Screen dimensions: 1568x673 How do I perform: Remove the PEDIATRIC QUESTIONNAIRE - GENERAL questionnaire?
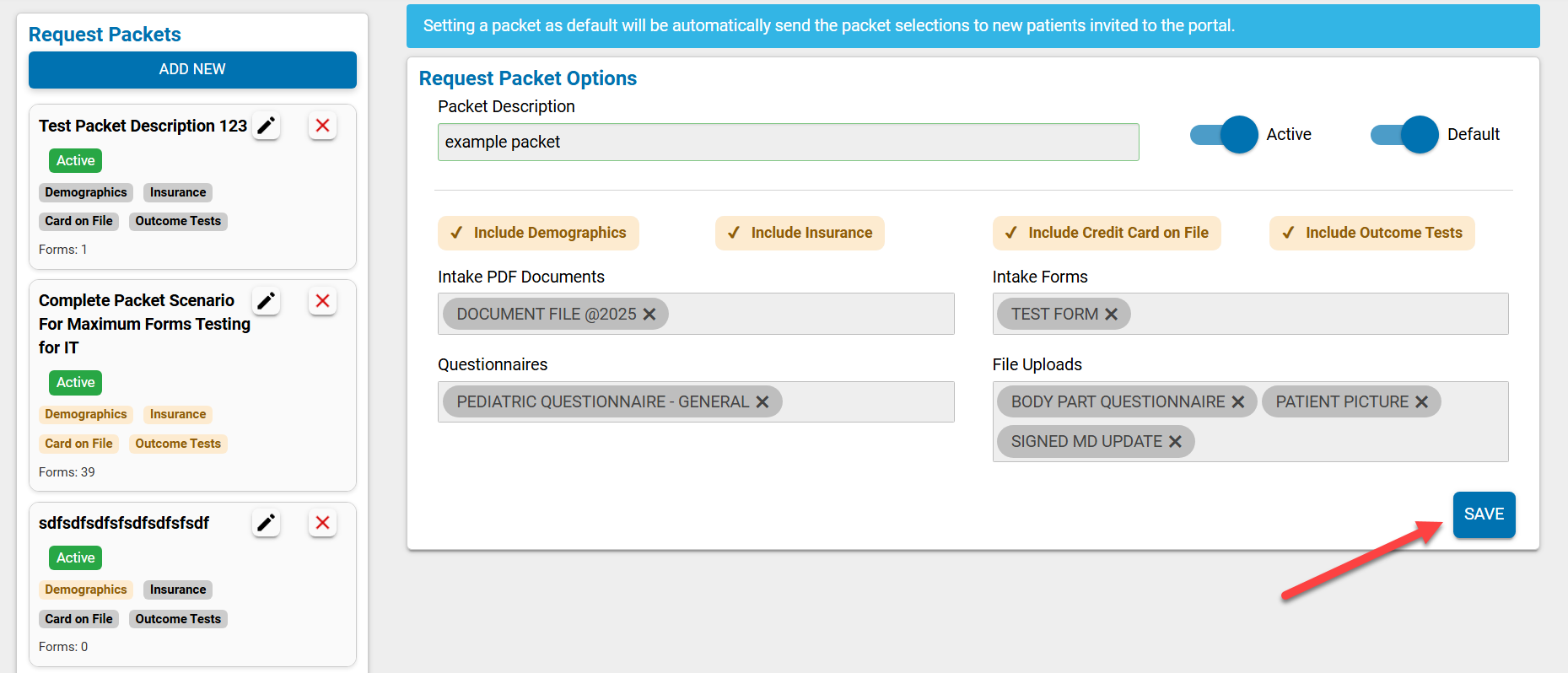coord(763,401)
